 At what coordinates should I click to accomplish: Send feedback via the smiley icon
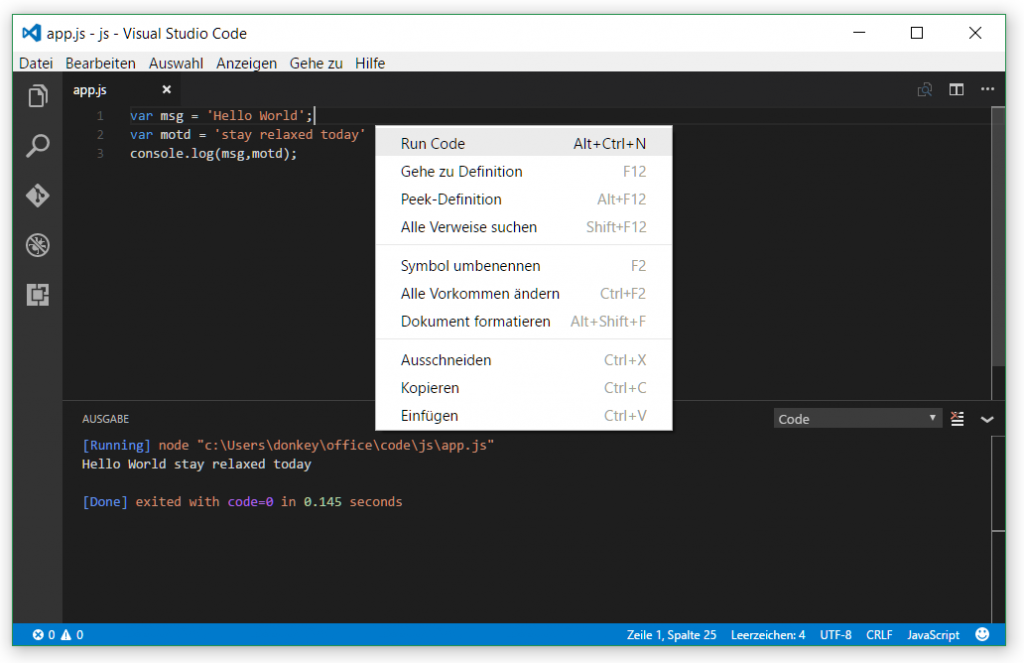(x=982, y=634)
